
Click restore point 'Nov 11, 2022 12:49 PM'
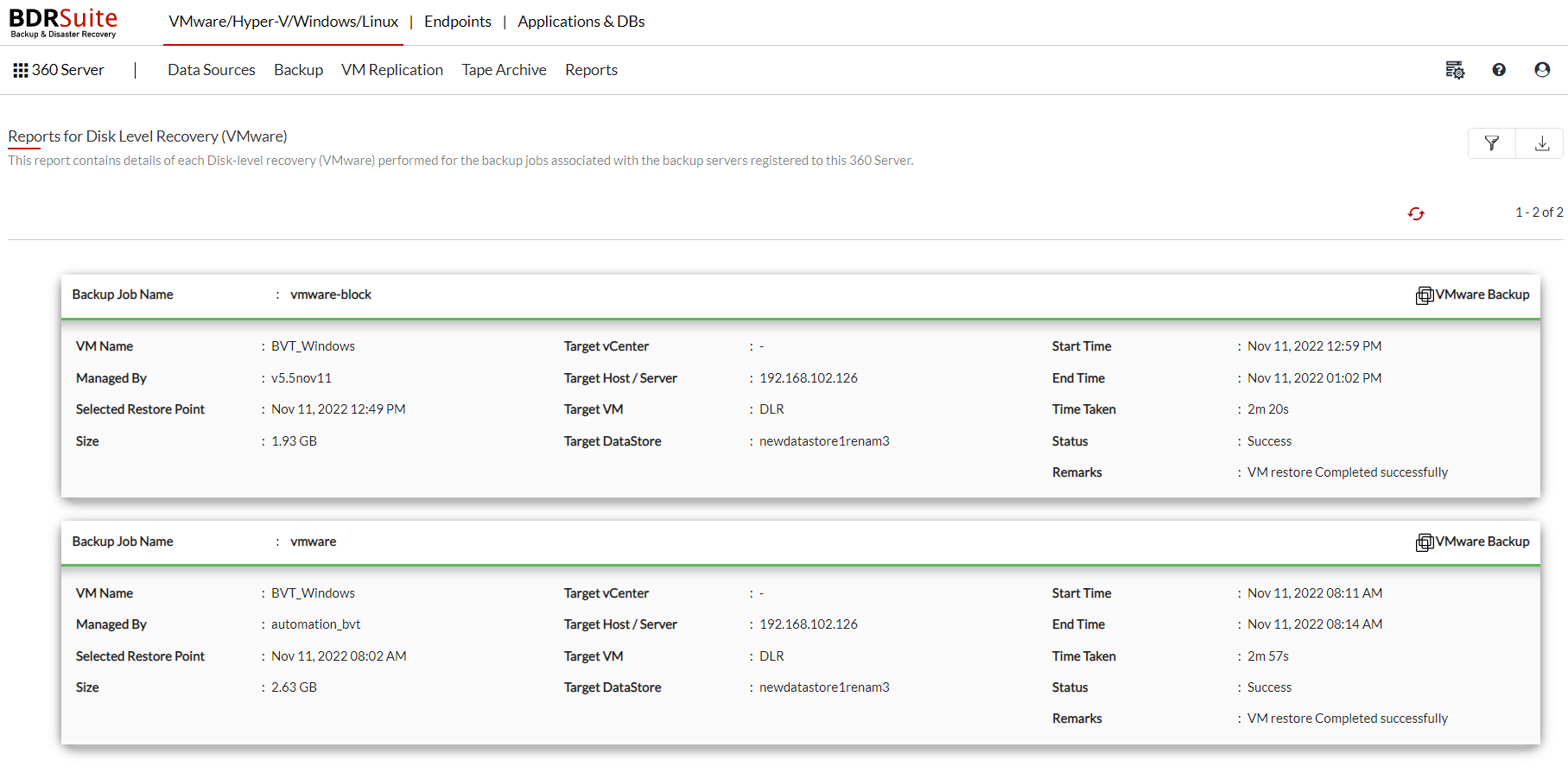(339, 409)
